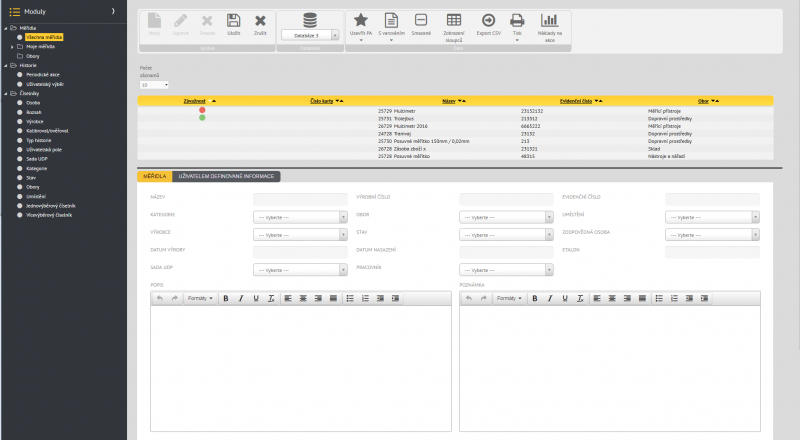
Task: Click the database stack icon
Action: (x=310, y=20)
